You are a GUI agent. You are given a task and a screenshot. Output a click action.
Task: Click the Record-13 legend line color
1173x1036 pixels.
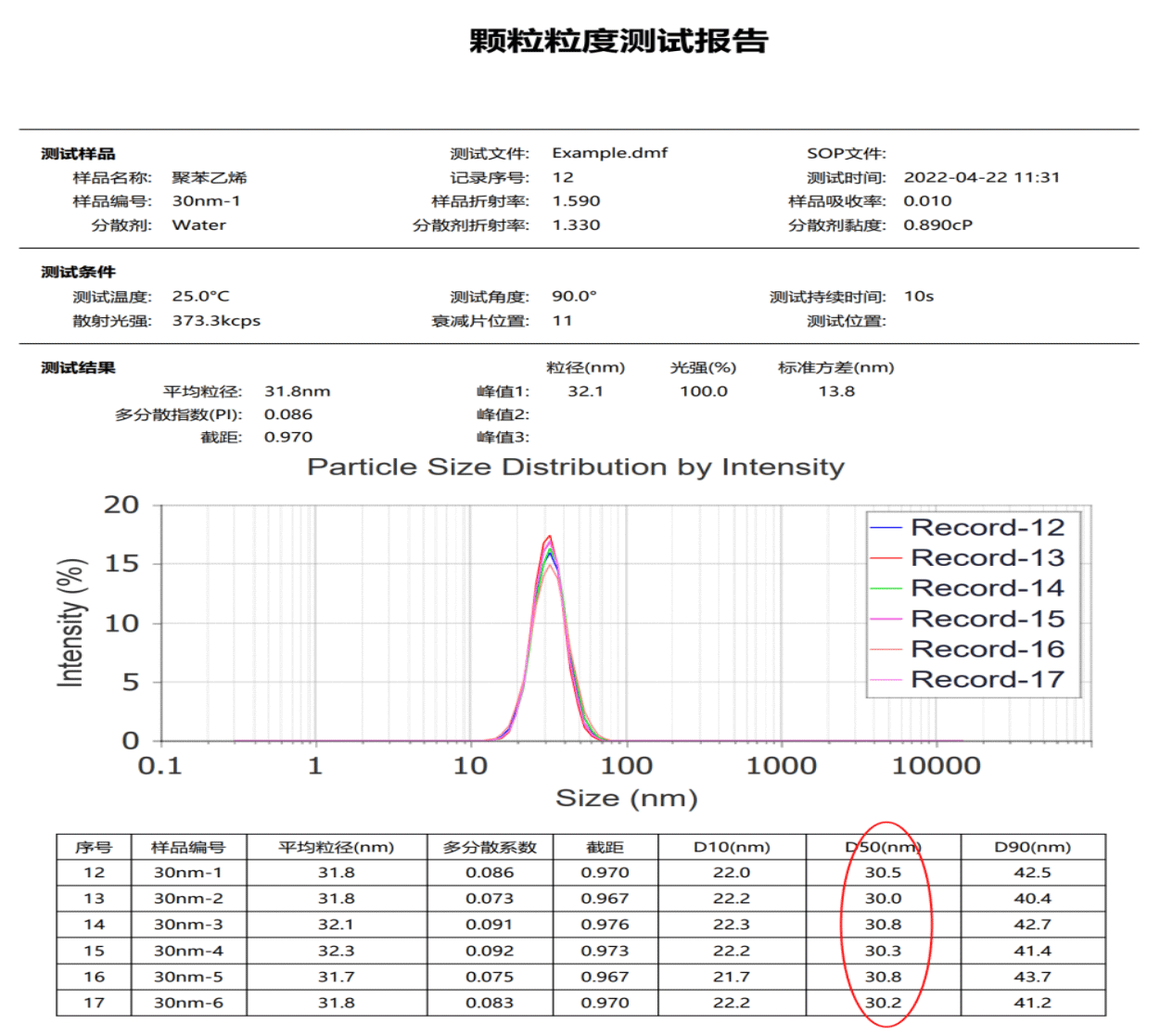pos(886,558)
